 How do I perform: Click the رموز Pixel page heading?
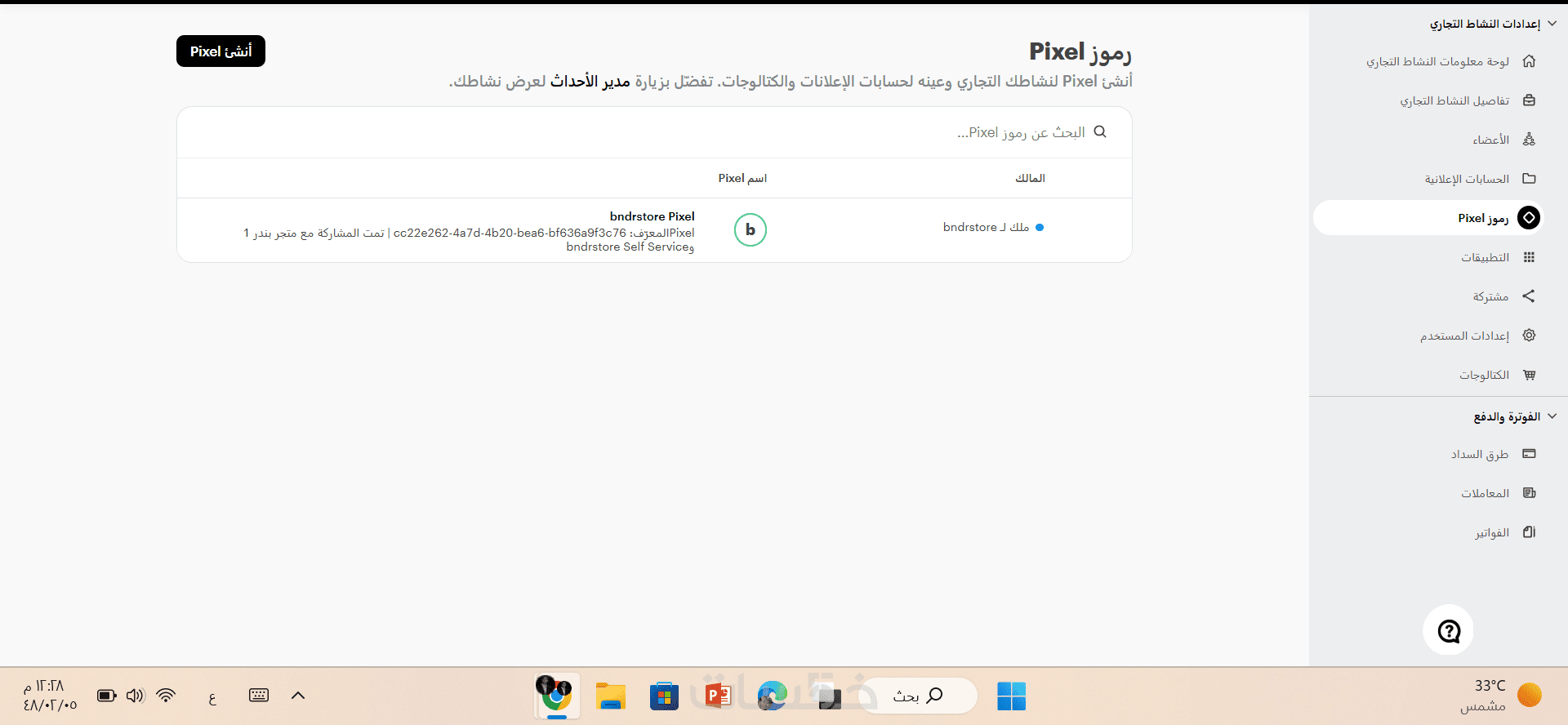(1080, 52)
